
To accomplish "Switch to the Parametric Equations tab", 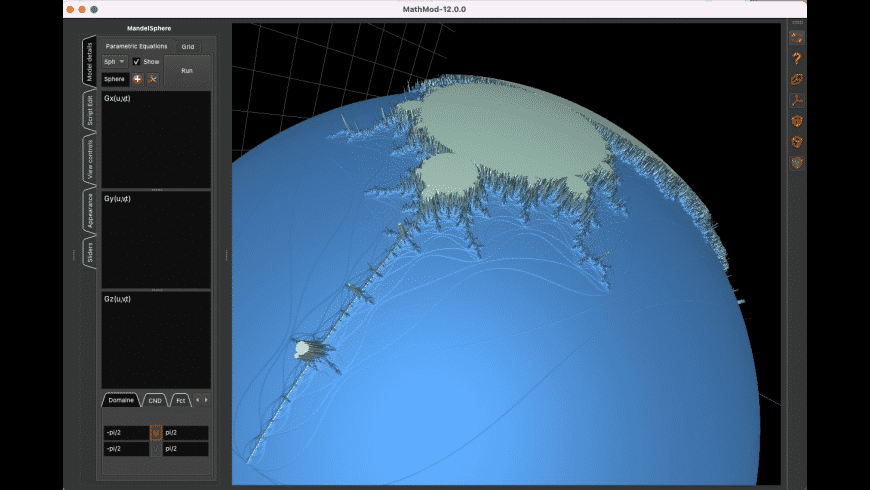I will (x=136, y=46).
